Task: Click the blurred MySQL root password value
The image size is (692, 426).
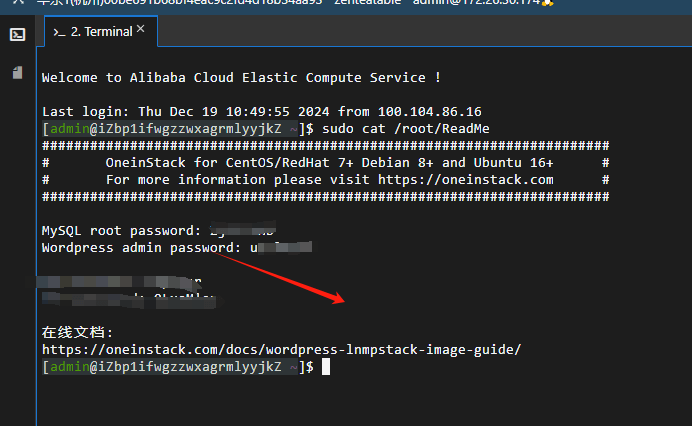Action: click(x=242, y=230)
